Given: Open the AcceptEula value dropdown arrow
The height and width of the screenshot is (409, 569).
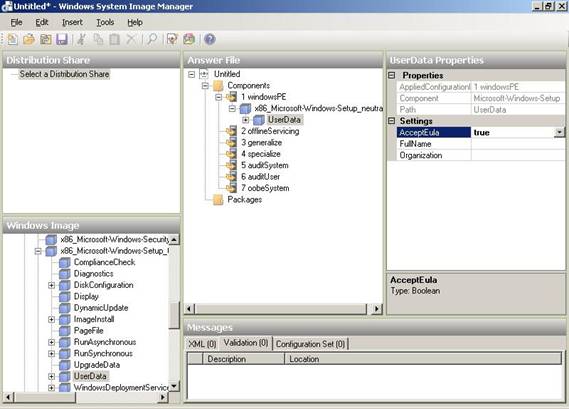Looking at the screenshot, I should pos(559,132).
